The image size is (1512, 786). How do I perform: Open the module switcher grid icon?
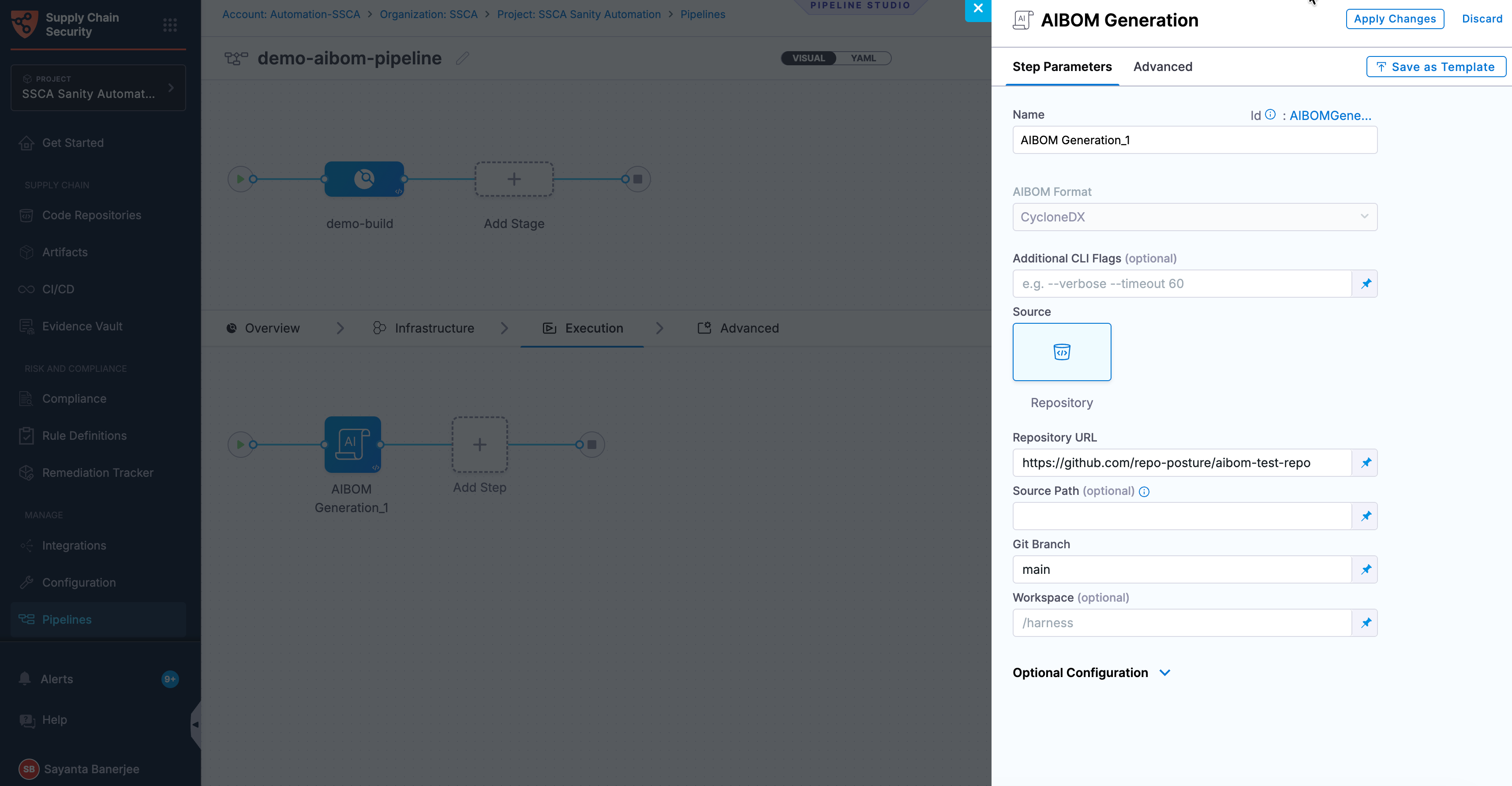170,25
